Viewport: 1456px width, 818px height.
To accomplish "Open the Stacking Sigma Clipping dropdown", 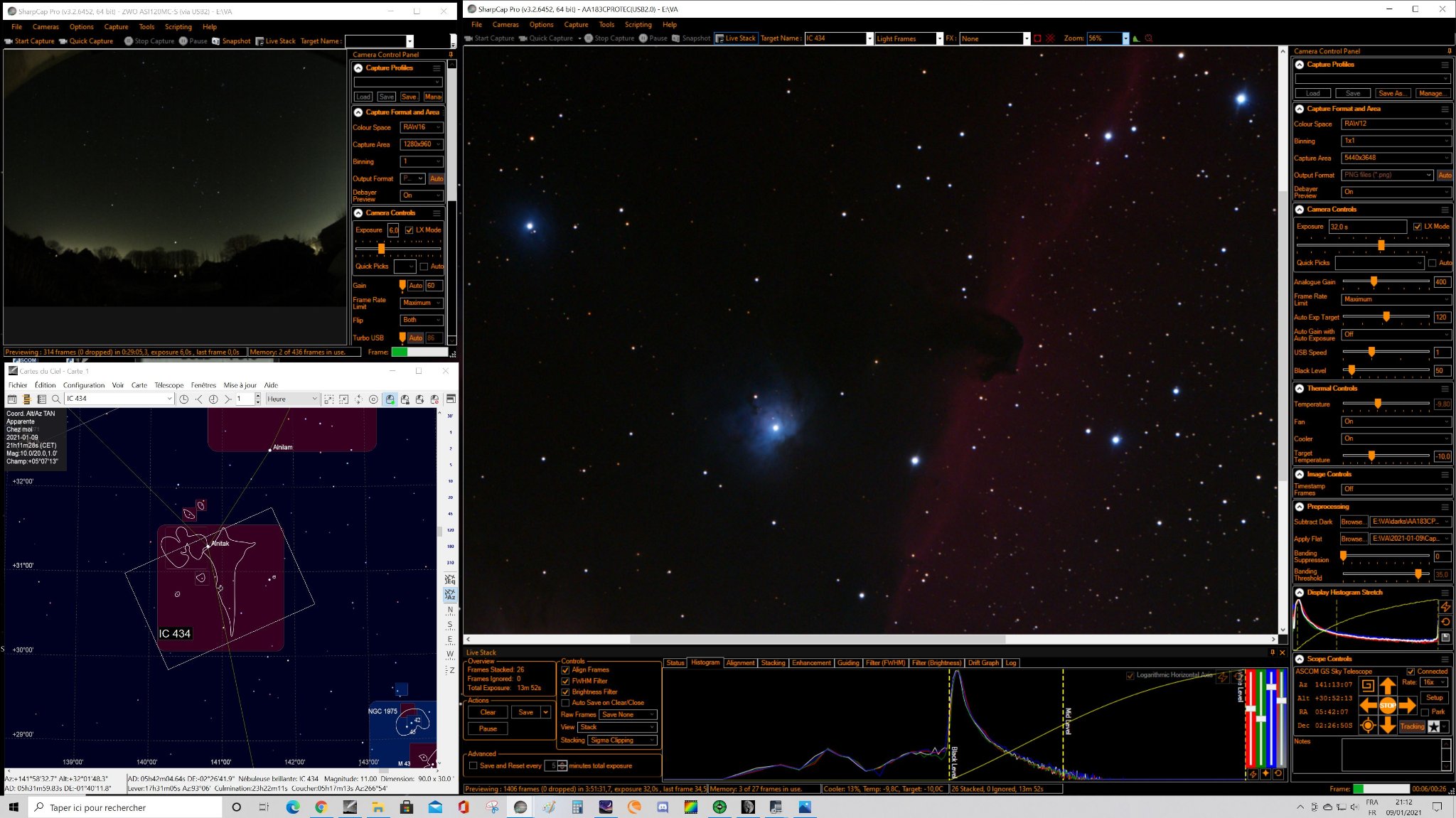I will pyautogui.click(x=622, y=741).
